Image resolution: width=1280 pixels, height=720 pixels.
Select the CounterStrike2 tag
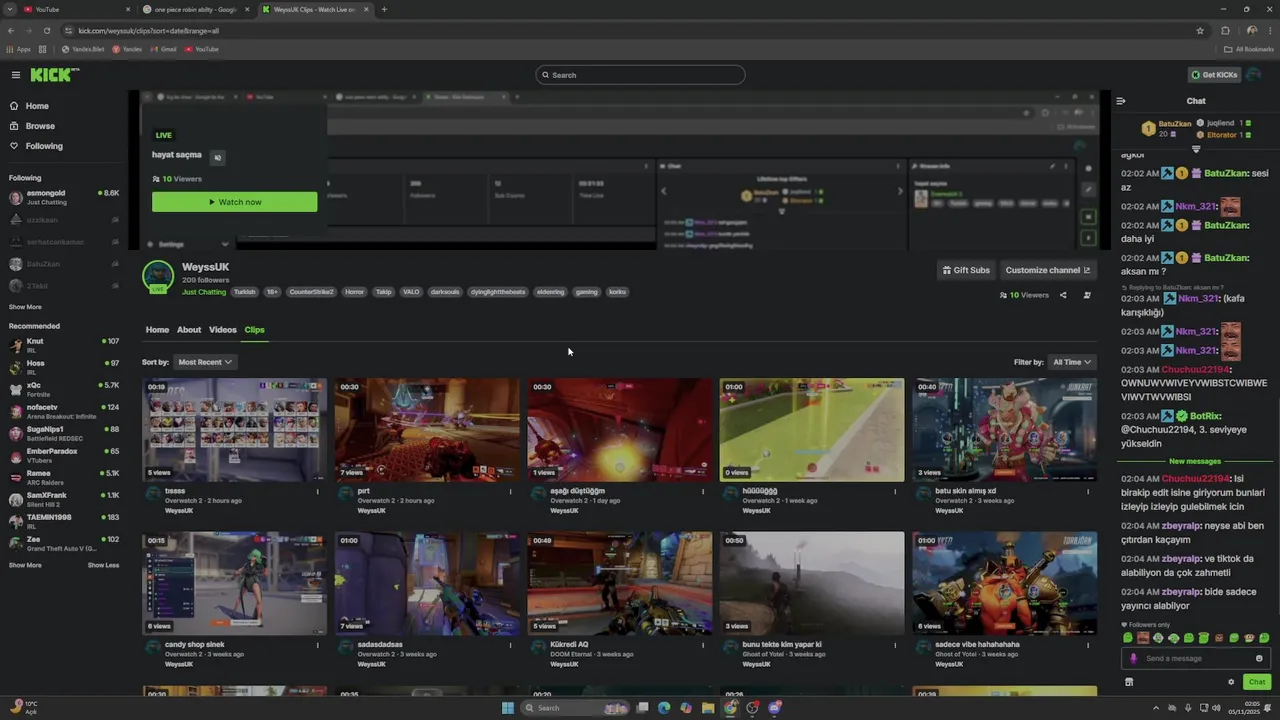click(311, 292)
